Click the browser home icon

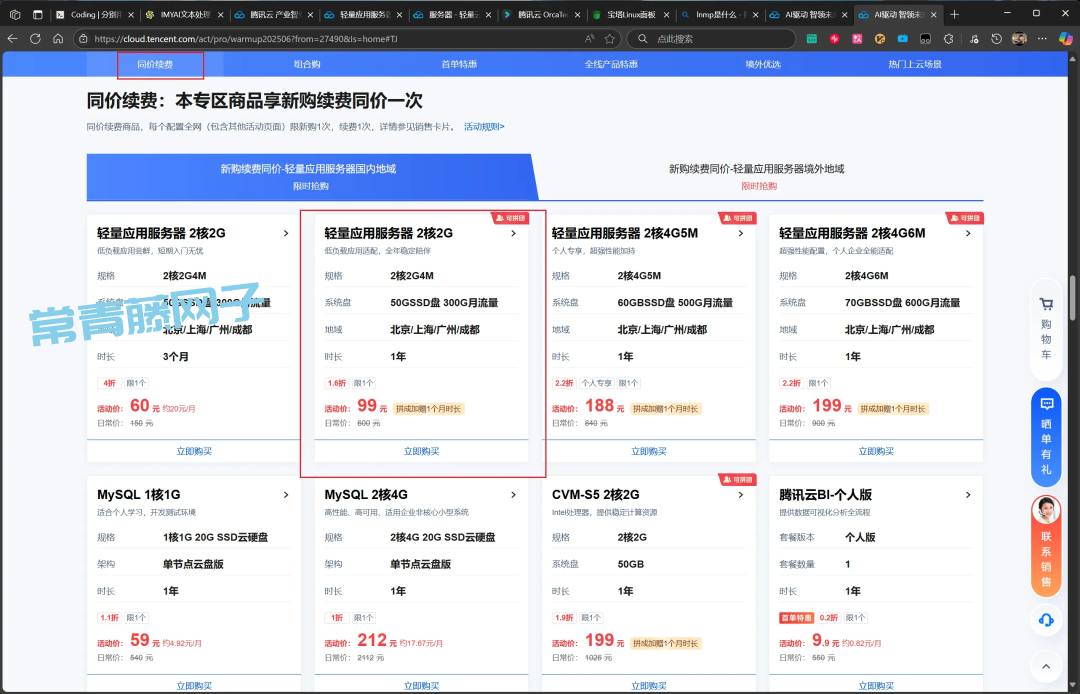pyautogui.click(x=58, y=38)
